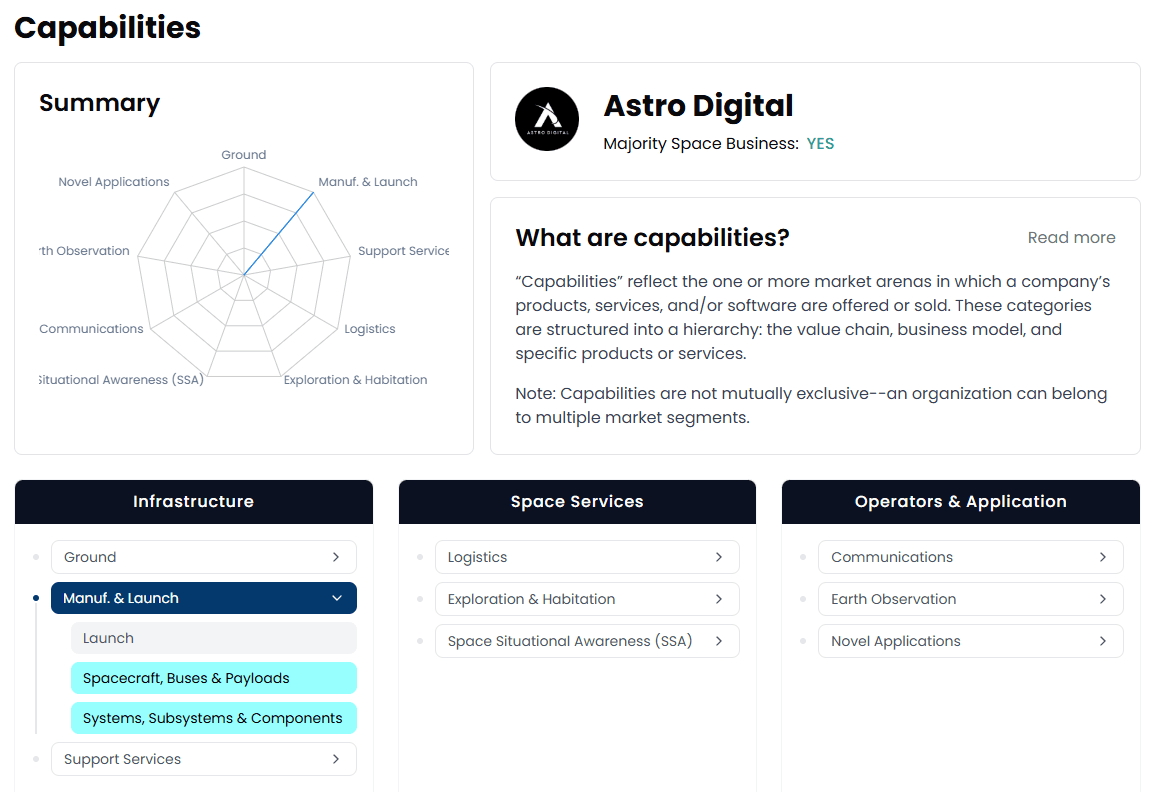Toggle the Systems, Subsystems & Components item
This screenshot has width=1152, height=792.
[x=213, y=718]
